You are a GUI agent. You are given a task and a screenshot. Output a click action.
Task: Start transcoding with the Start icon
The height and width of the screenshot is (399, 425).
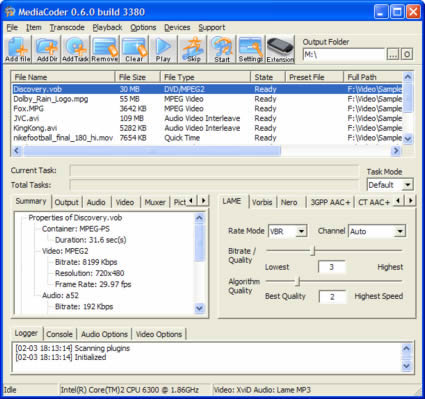[x=222, y=49]
